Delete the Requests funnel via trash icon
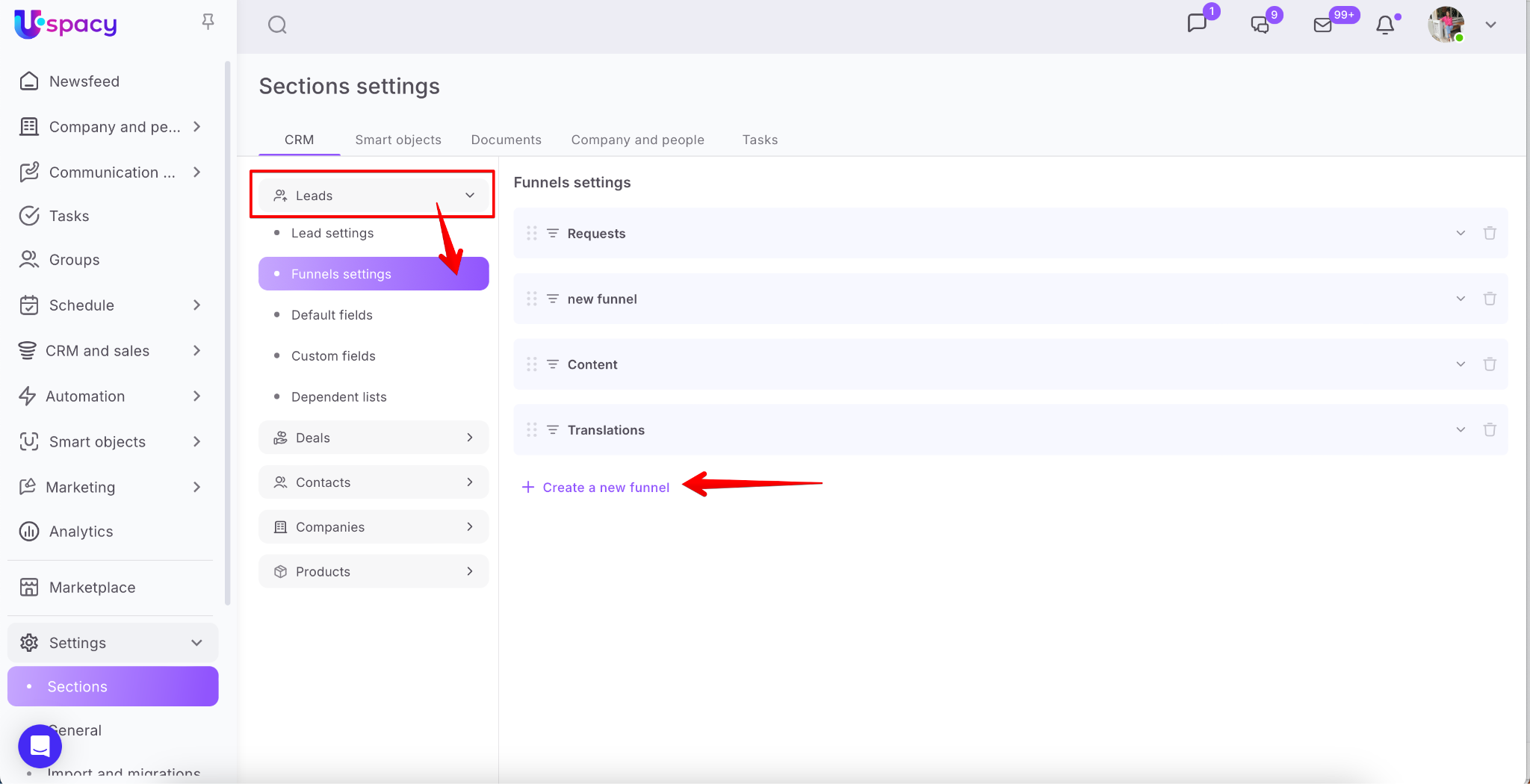Image resolution: width=1530 pixels, height=784 pixels. [x=1490, y=233]
